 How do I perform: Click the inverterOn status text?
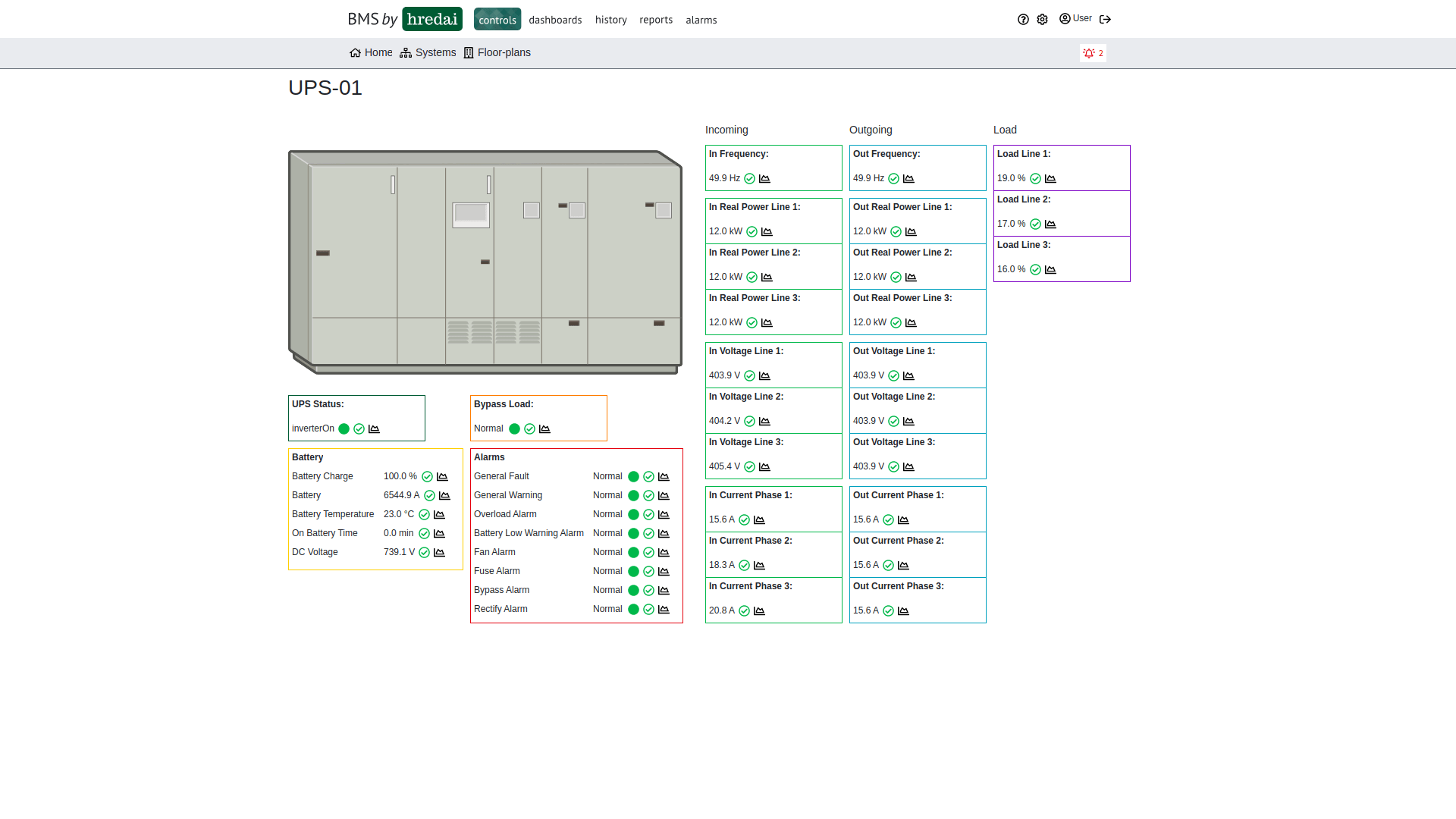click(x=313, y=428)
